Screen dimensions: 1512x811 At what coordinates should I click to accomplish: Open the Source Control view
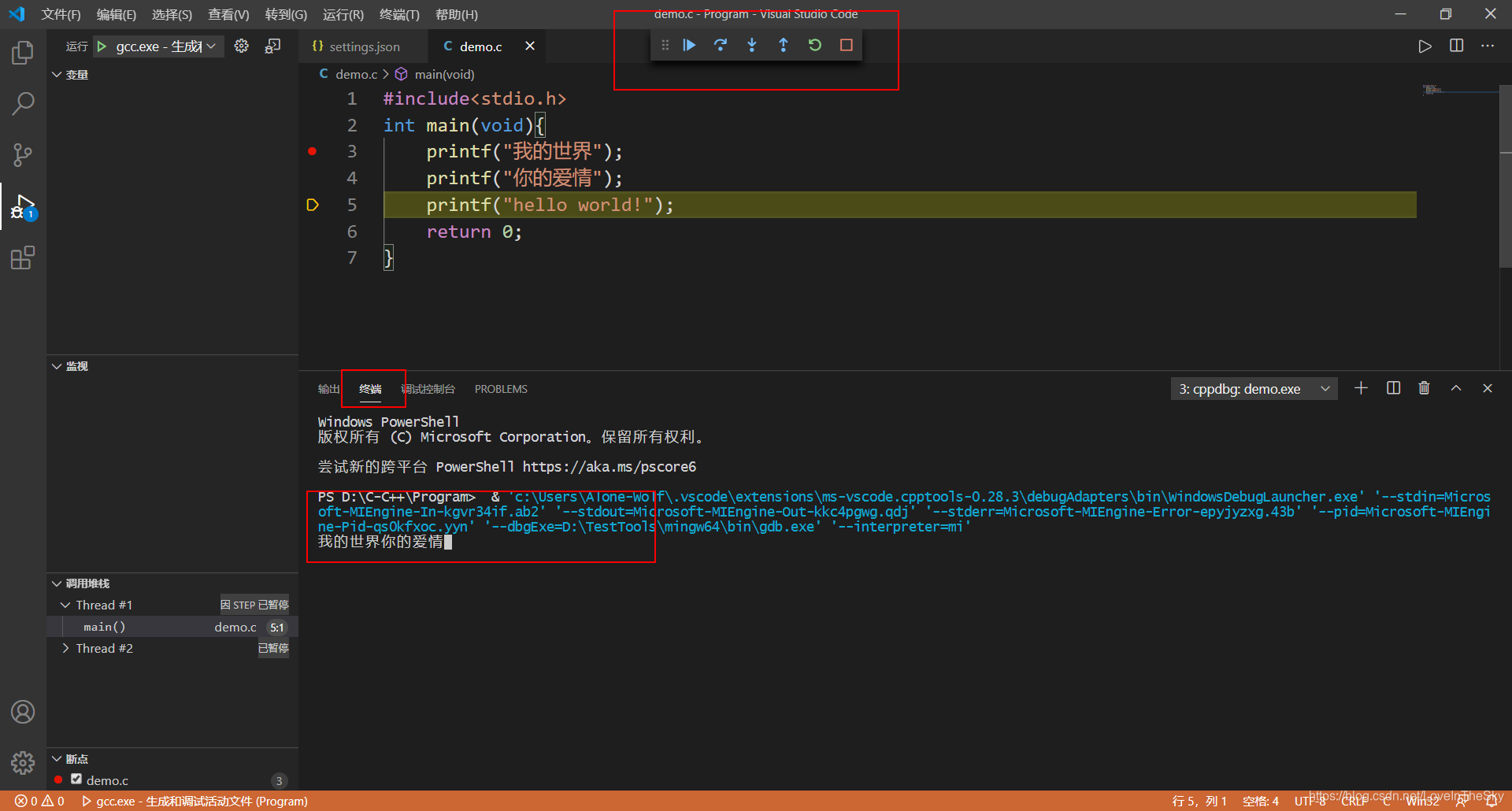pyautogui.click(x=23, y=154)
